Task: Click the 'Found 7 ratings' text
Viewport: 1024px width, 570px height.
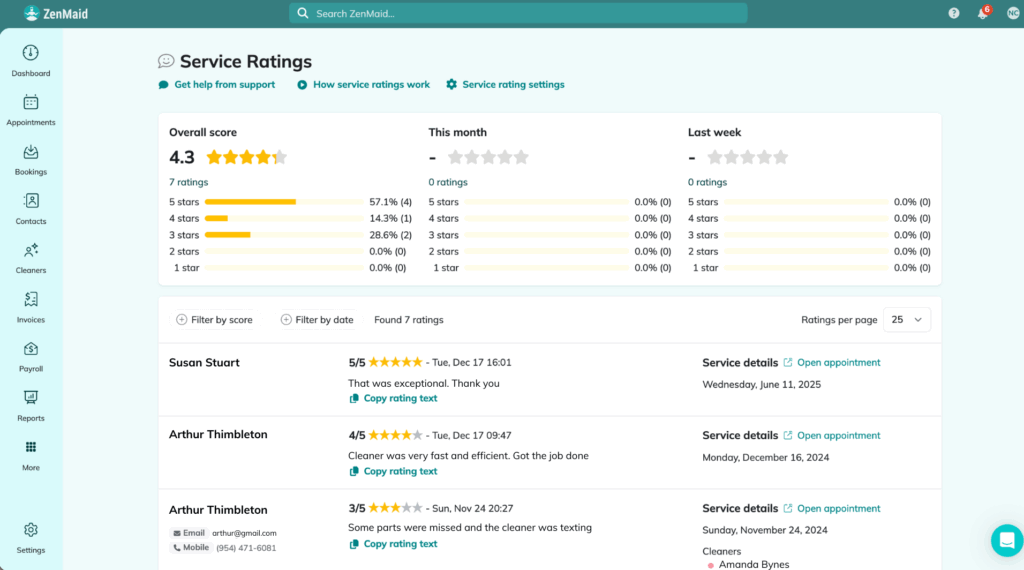Action: (x=409, y=320)
